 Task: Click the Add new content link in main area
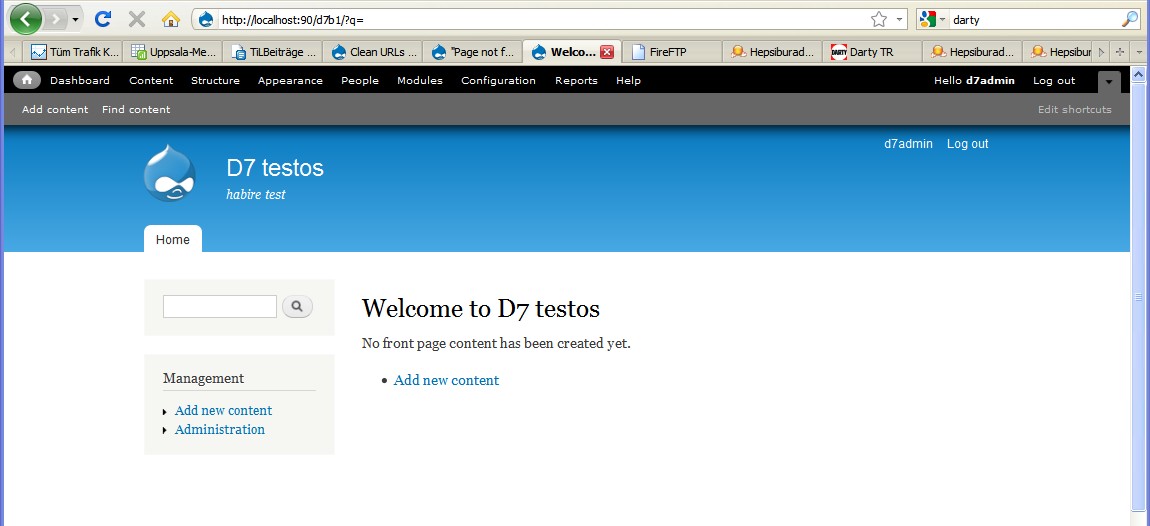pos(446,380)
